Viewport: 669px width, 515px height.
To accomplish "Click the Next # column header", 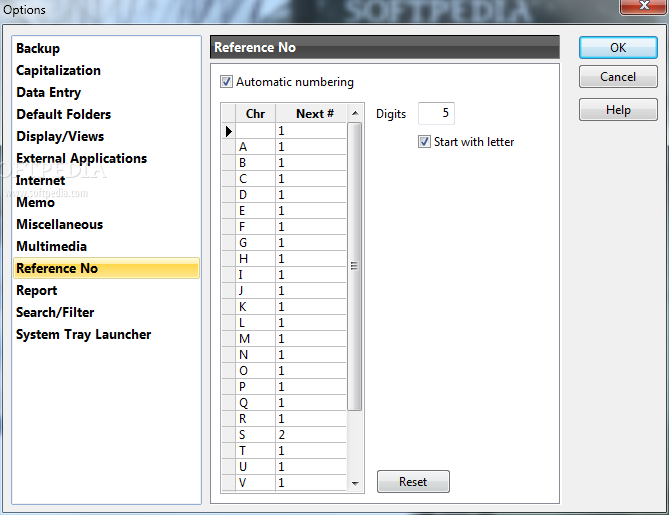I will 311,113.
